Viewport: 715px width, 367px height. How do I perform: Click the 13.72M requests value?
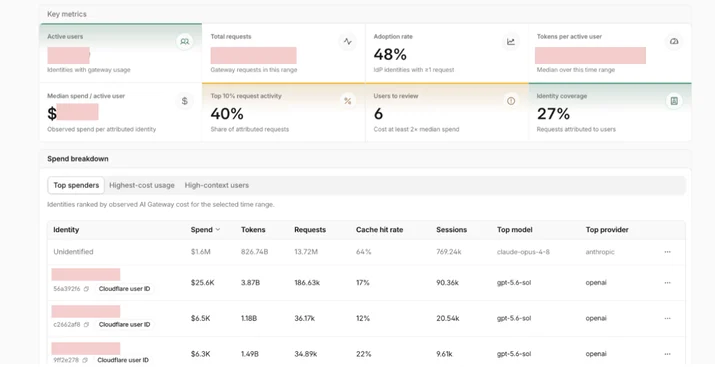tap(306, 252)
